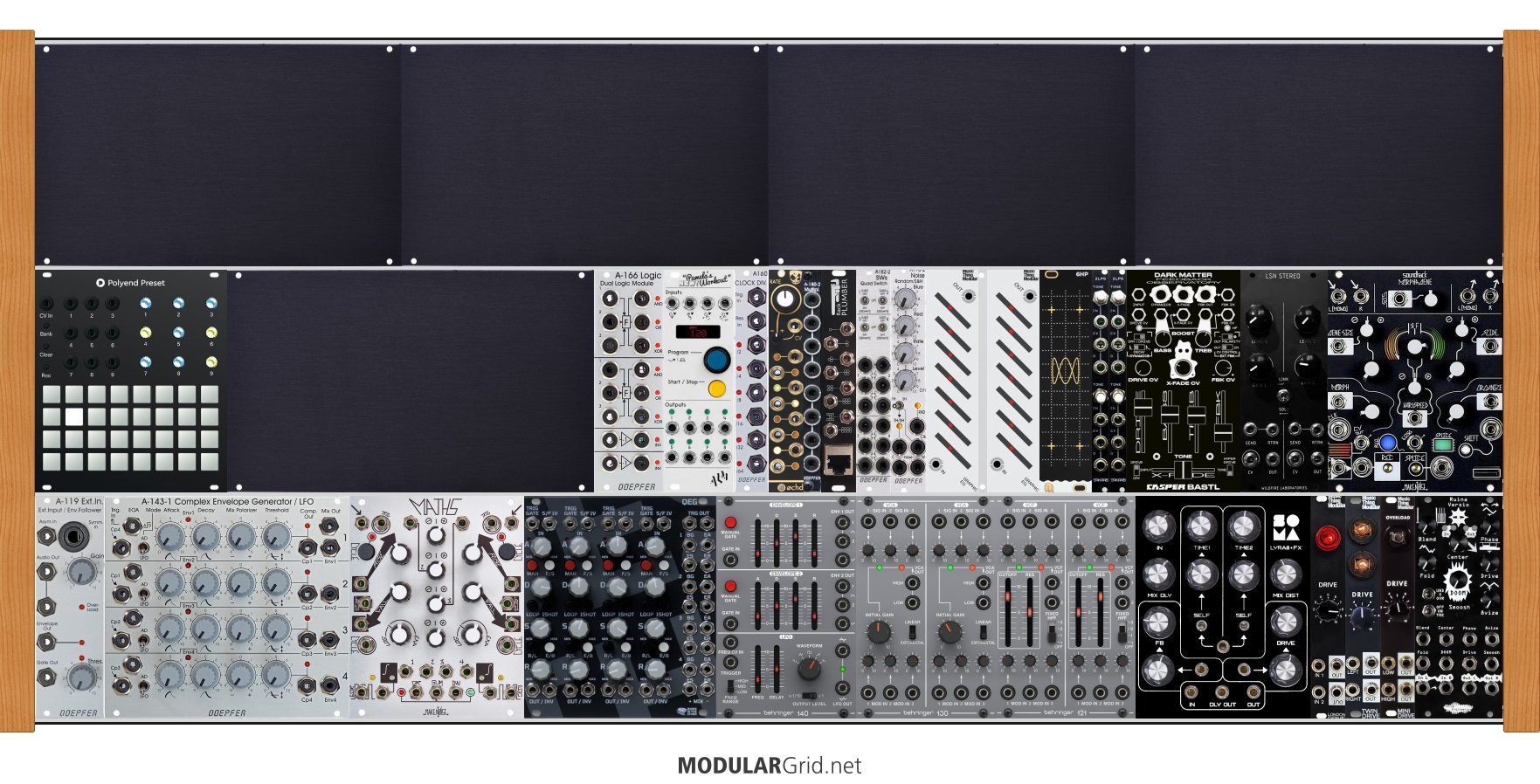Image resolution: width=1540 pixels, height=784 pixels.
Task: Flip the LINK switch on LSN Stereo
Action: point(1283,395)
